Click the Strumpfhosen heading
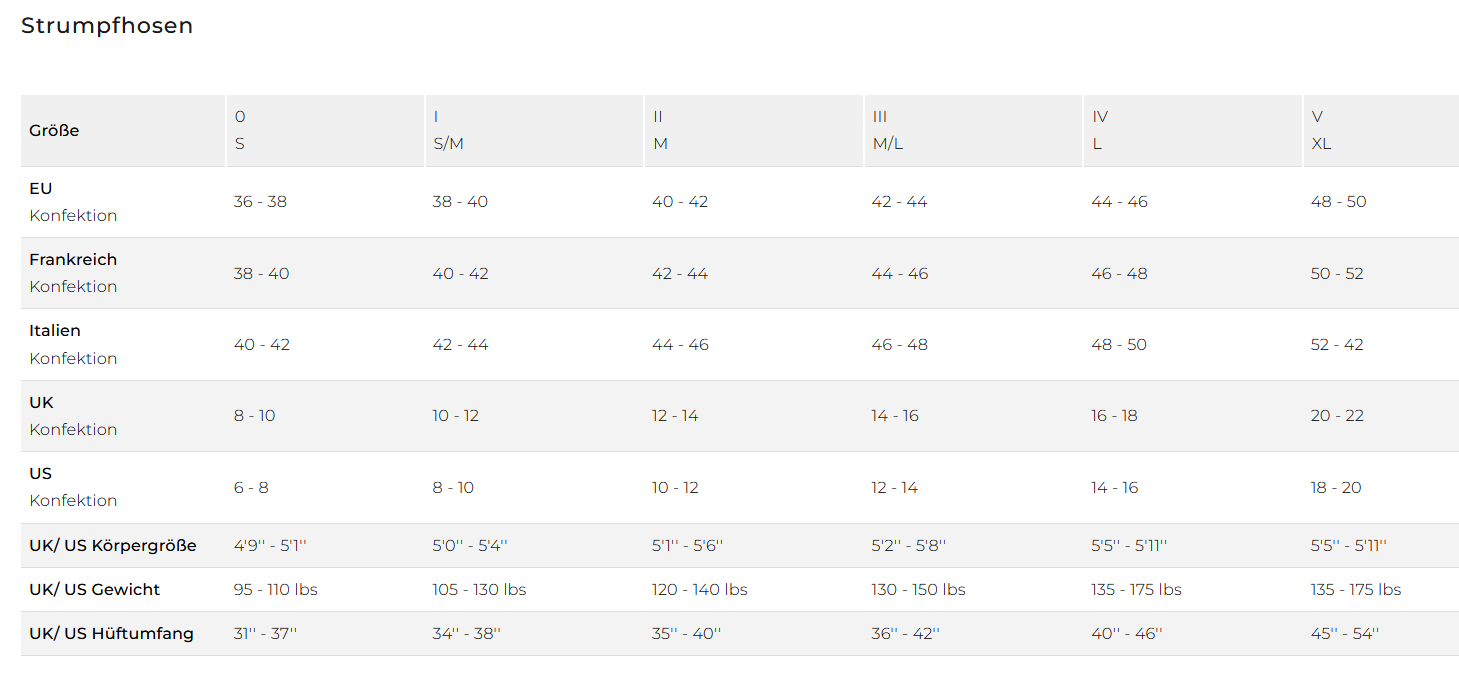This screenshot has height=689, width=1459. (107, 26)
